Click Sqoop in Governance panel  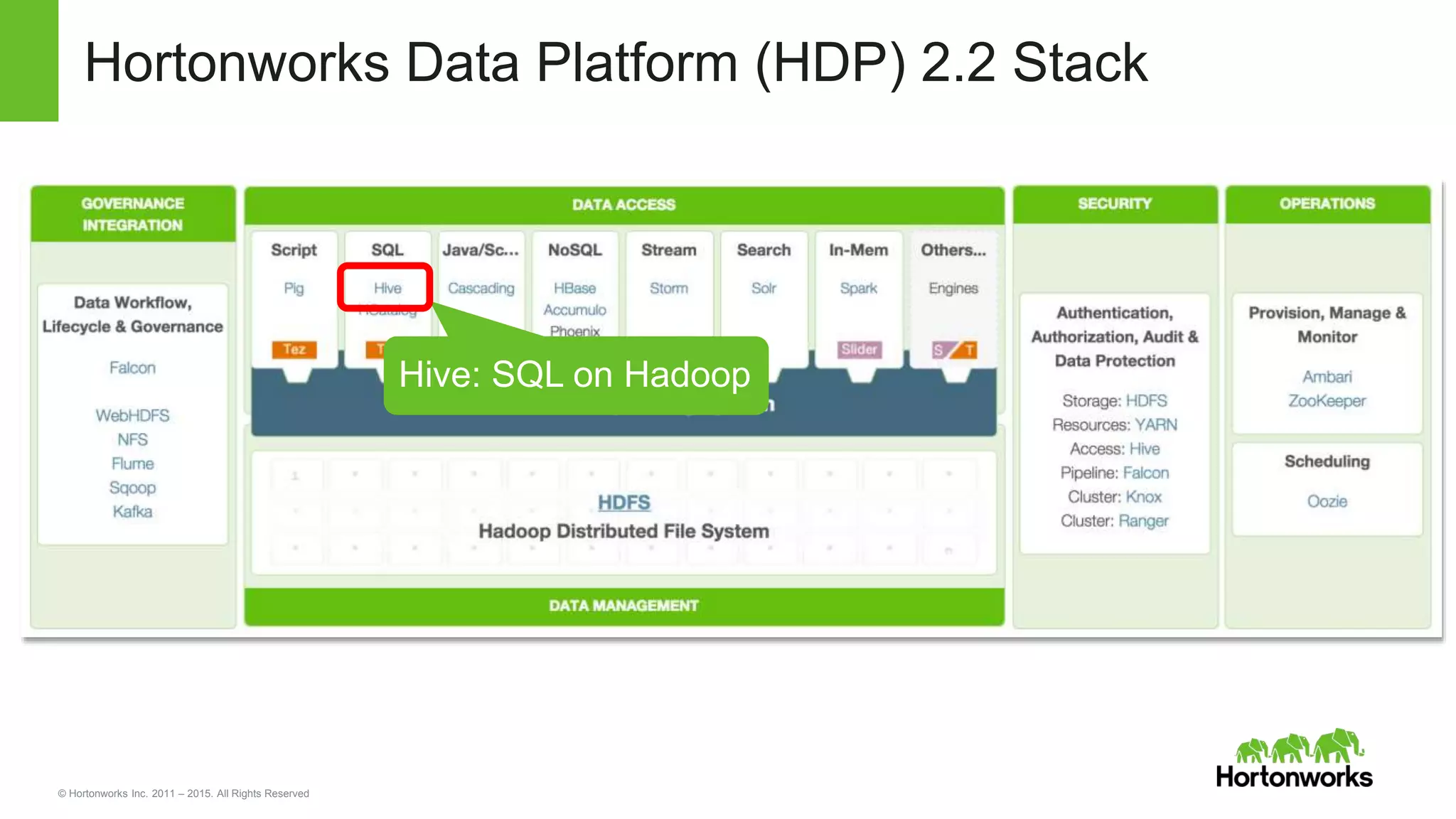click(x=132, y=488)
